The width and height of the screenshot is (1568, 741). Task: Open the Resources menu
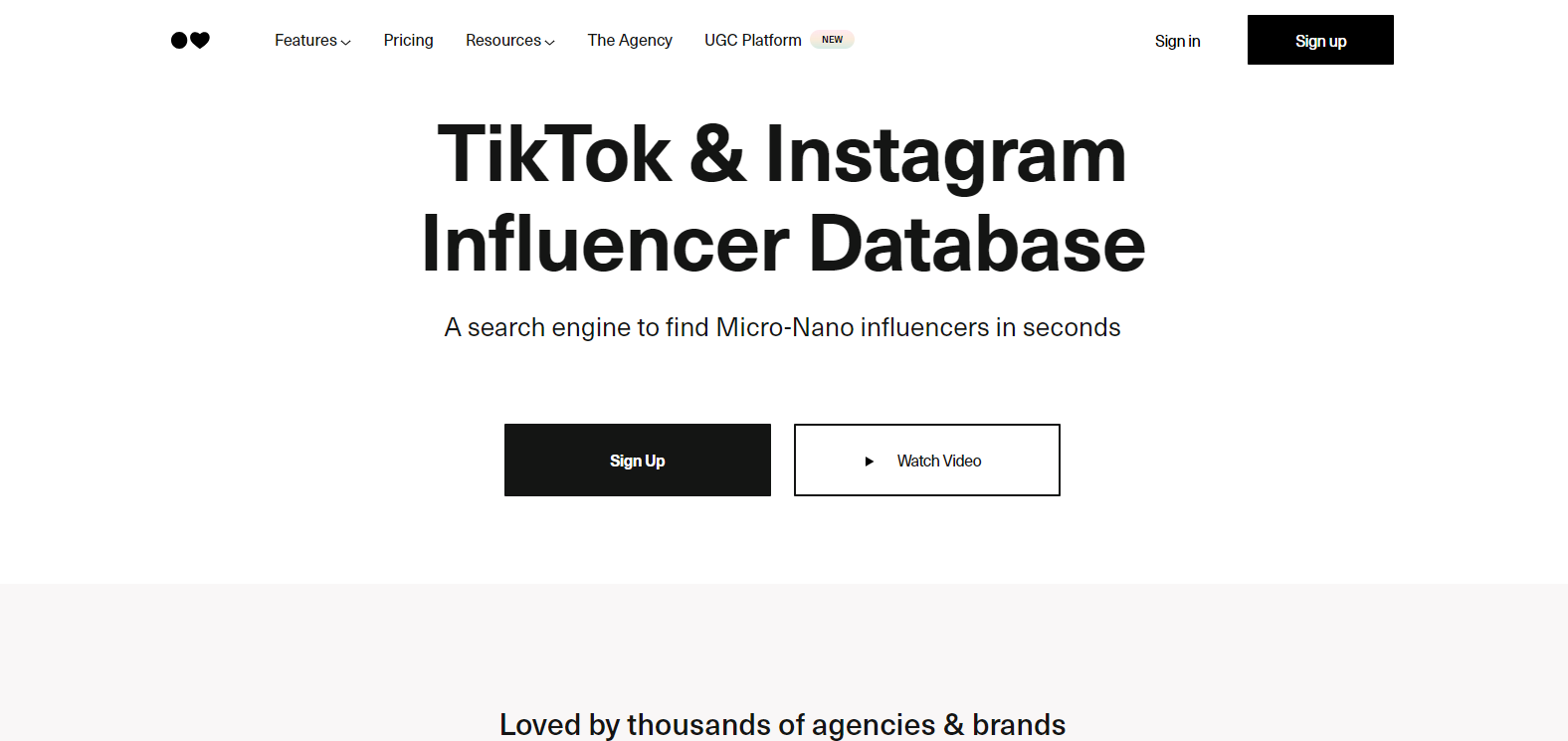click(x=503, y=41)
